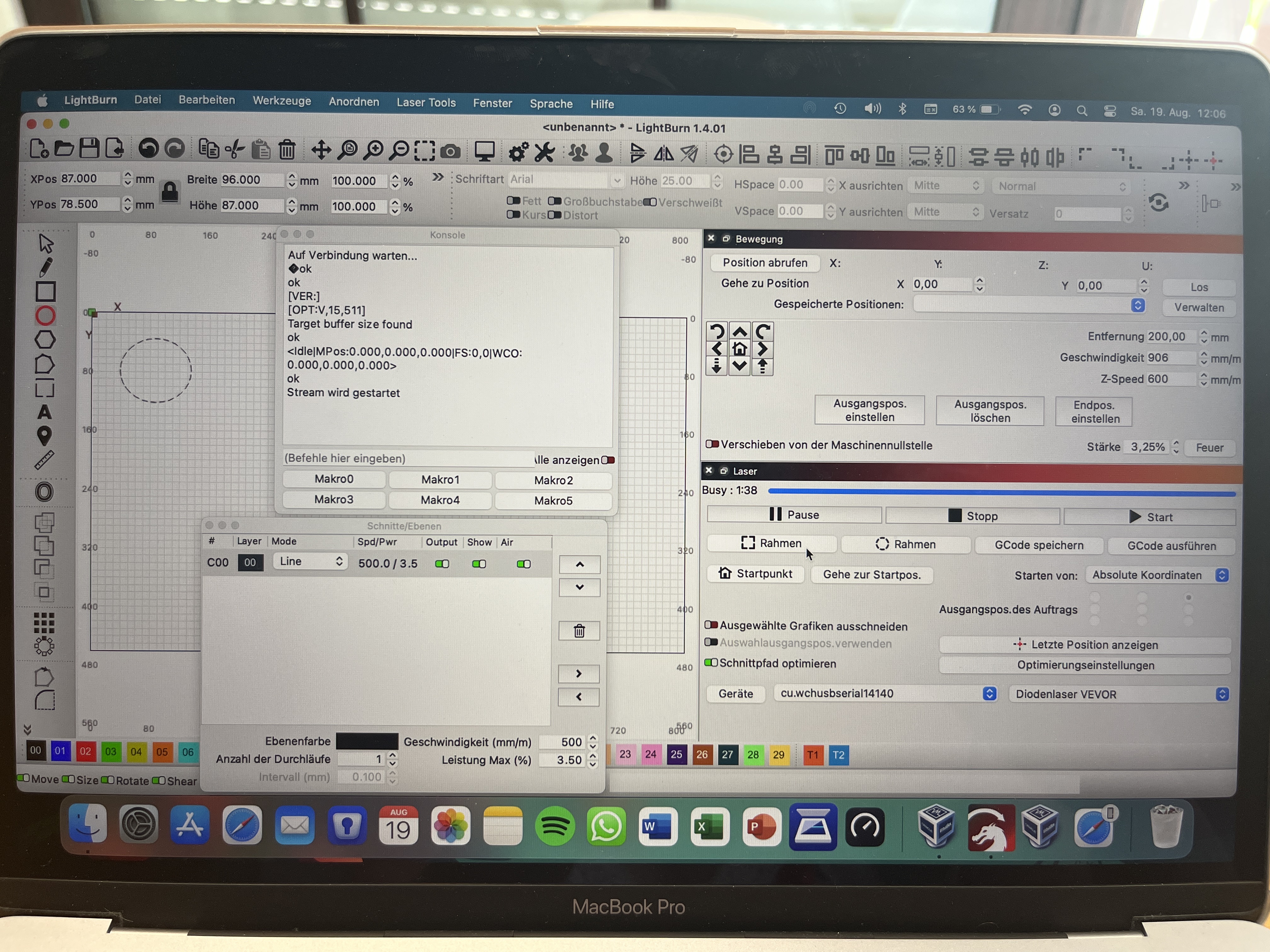Click the 'Geschwindigkeit (mm/m)' 500 field
The width and height of the screenshot is (1270, 952).
click(x=563, y=742)
